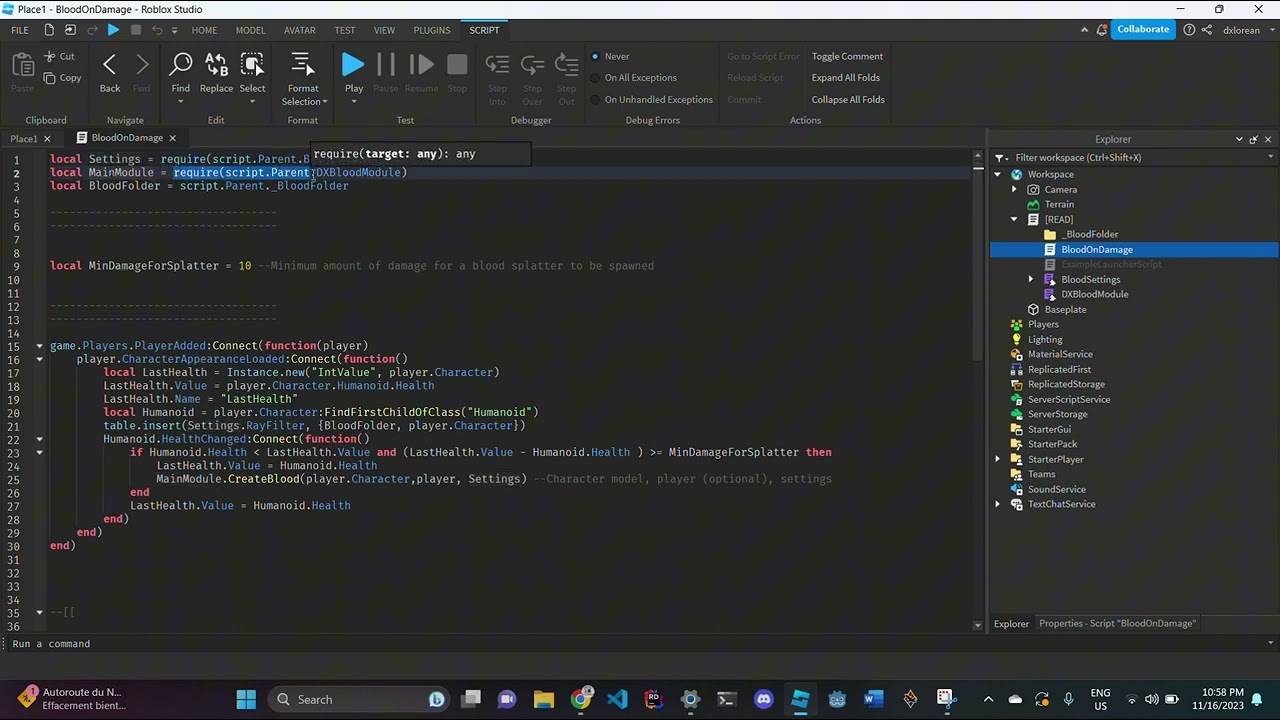Open the Format Selection dropdown arrow
The image size is (1280, 720).
tap(325, 102)
